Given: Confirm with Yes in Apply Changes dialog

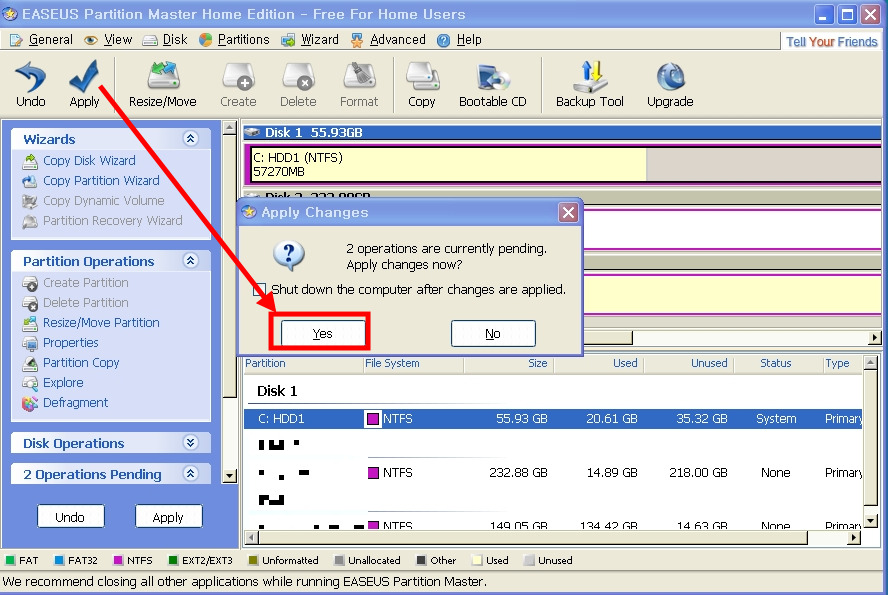Looking at the screenshot, I should 322,333.
